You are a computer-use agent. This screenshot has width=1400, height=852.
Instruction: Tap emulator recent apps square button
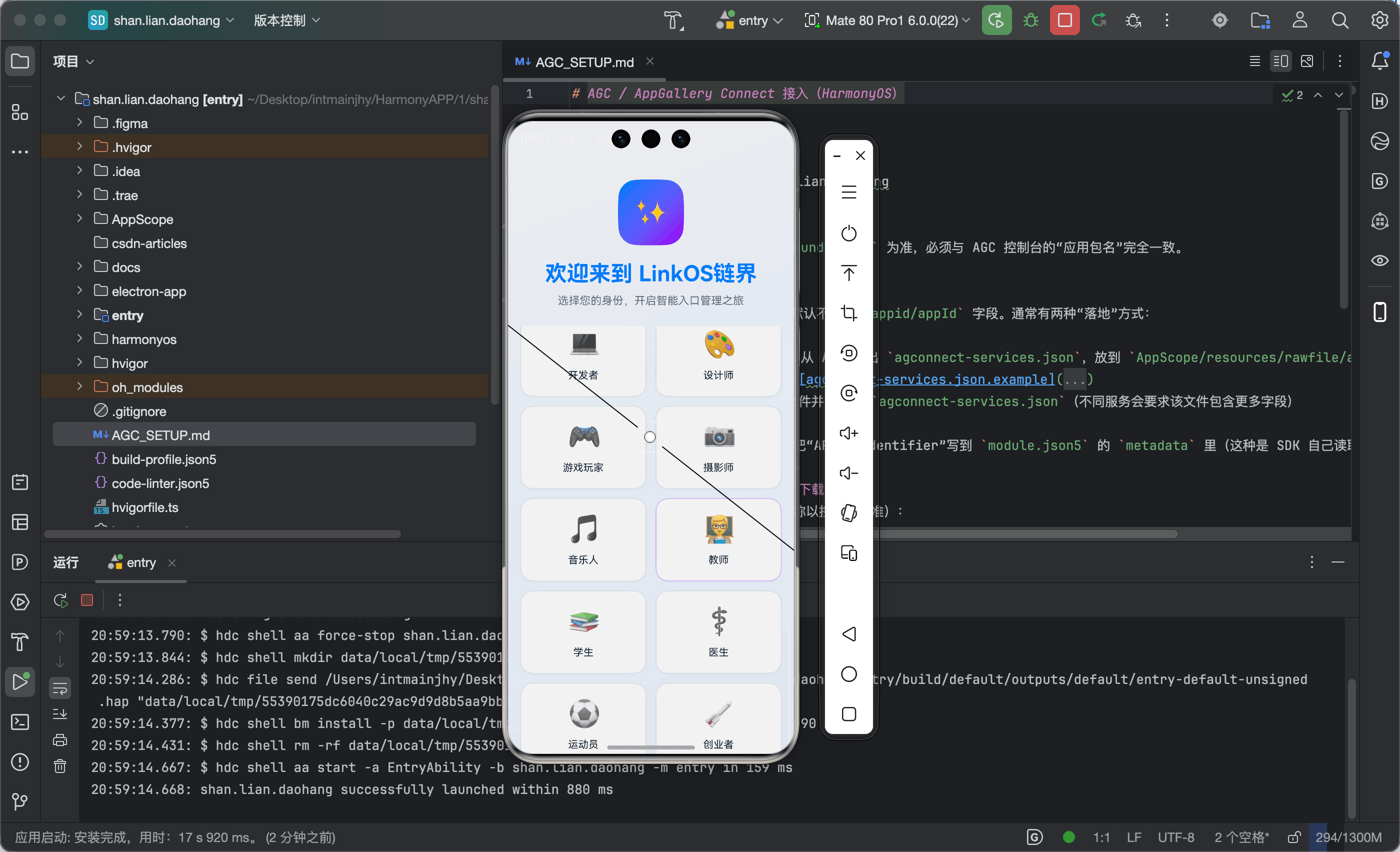click(x=848, y=713)
